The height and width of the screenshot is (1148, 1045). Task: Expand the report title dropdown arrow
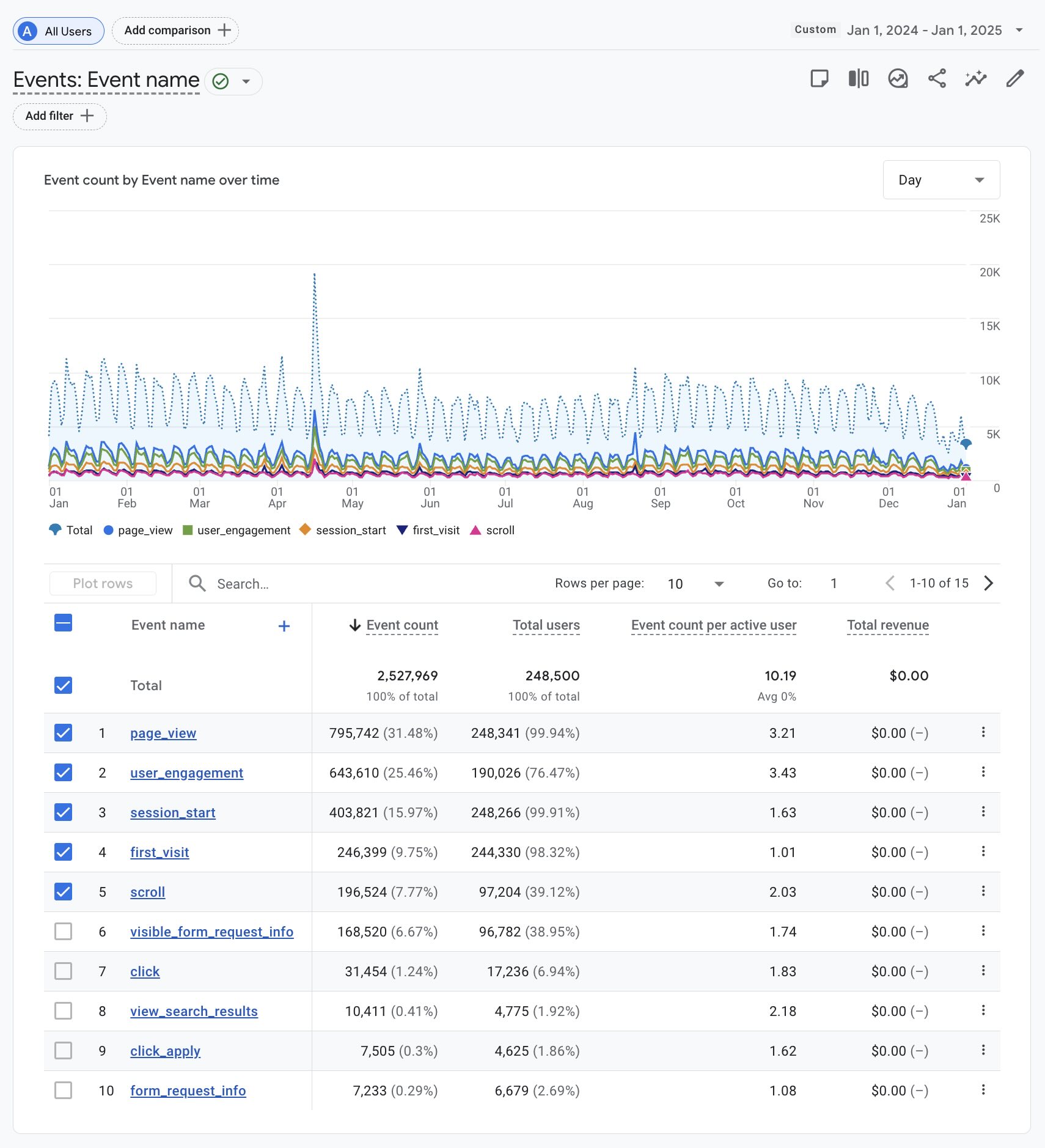pyautogui.click(x=246, y=81)
